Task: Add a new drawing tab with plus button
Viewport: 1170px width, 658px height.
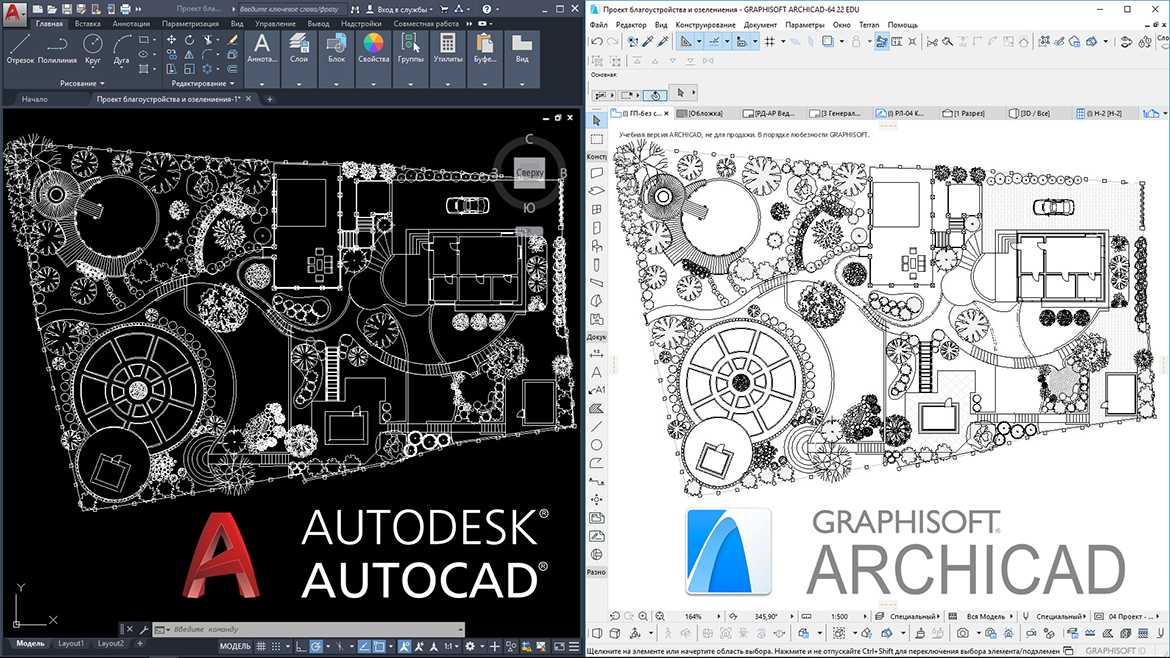Action: point(269,98)
